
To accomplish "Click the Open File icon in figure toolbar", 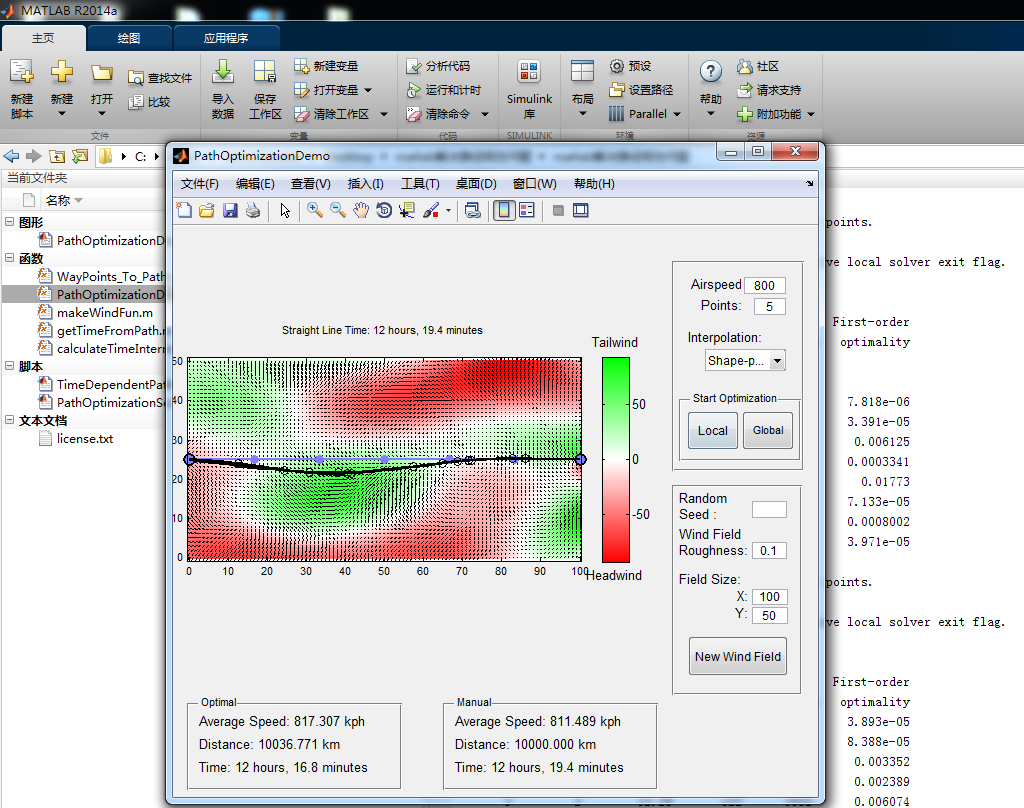I will [207, 210].
